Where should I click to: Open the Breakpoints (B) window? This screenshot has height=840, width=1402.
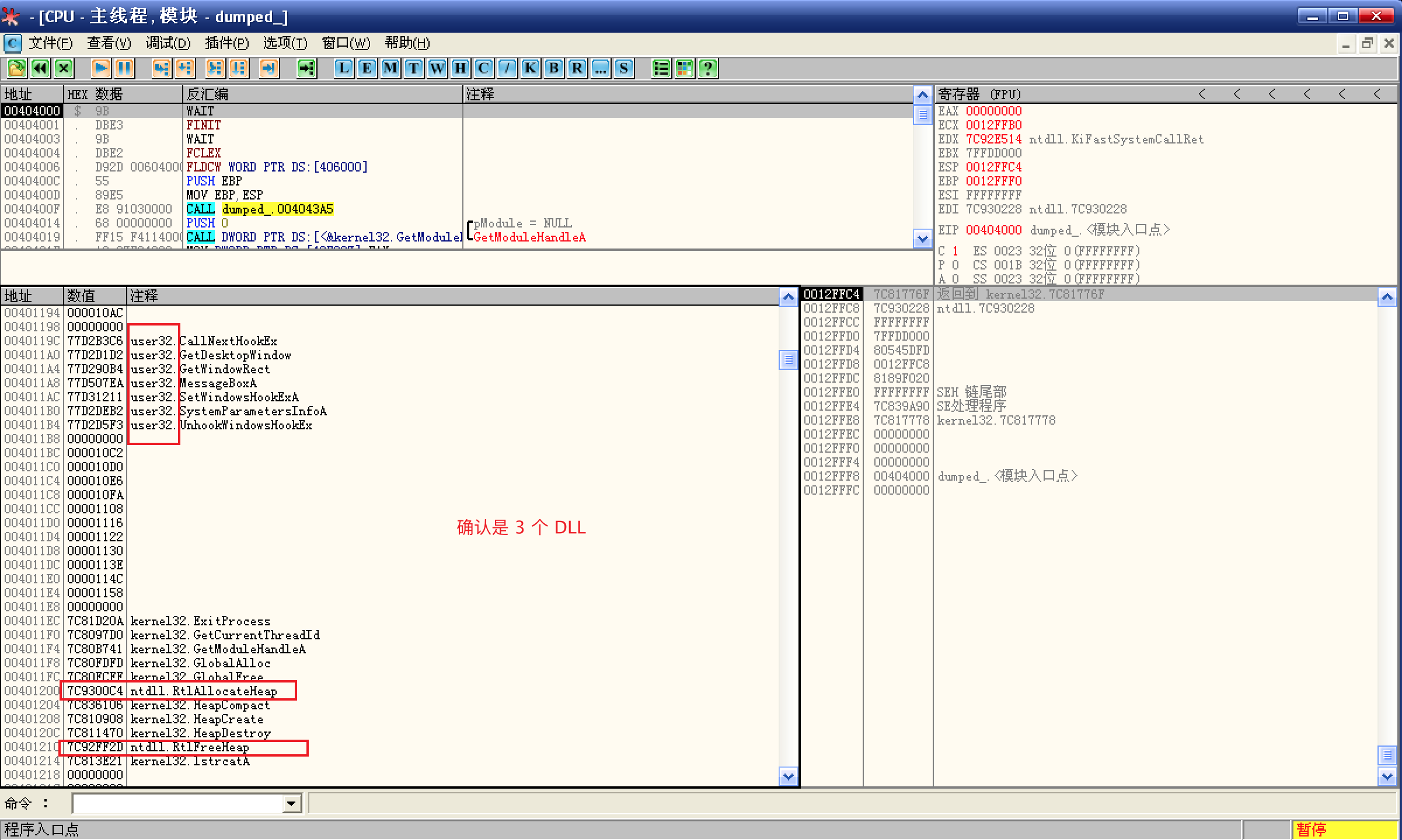click(x=553, y=69)
